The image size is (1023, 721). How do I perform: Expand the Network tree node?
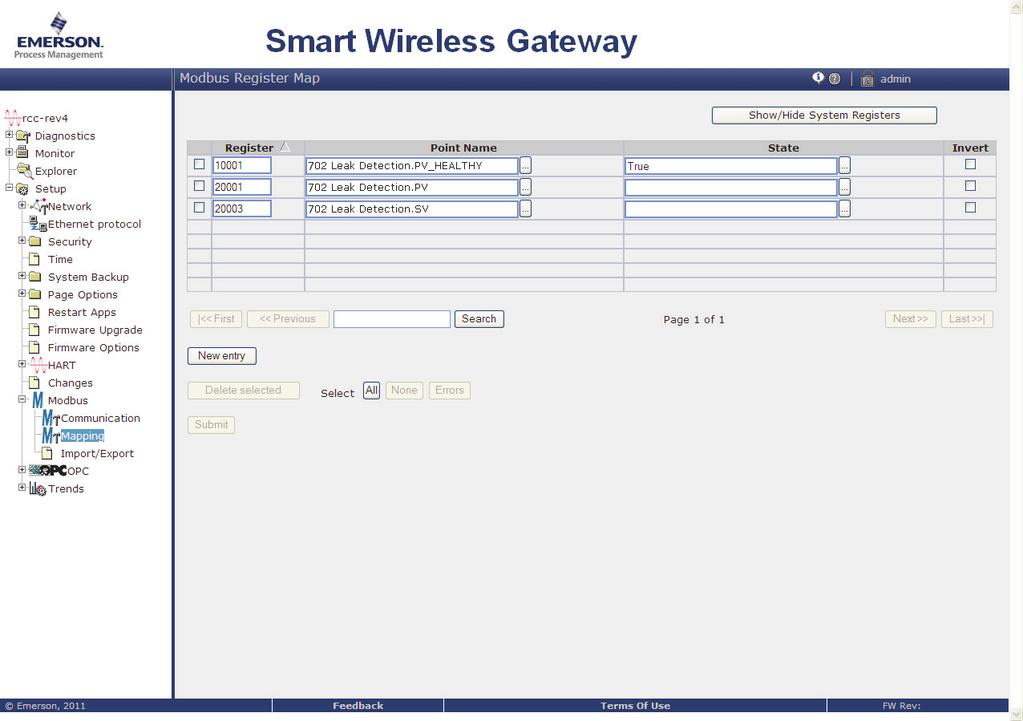(x=22, y=205)
